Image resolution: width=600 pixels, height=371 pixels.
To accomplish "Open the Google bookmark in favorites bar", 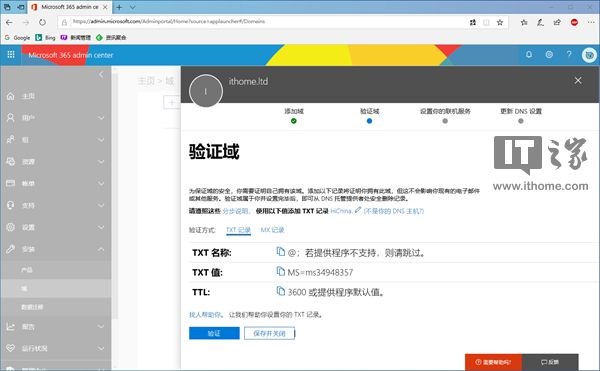I will point(17,37).
